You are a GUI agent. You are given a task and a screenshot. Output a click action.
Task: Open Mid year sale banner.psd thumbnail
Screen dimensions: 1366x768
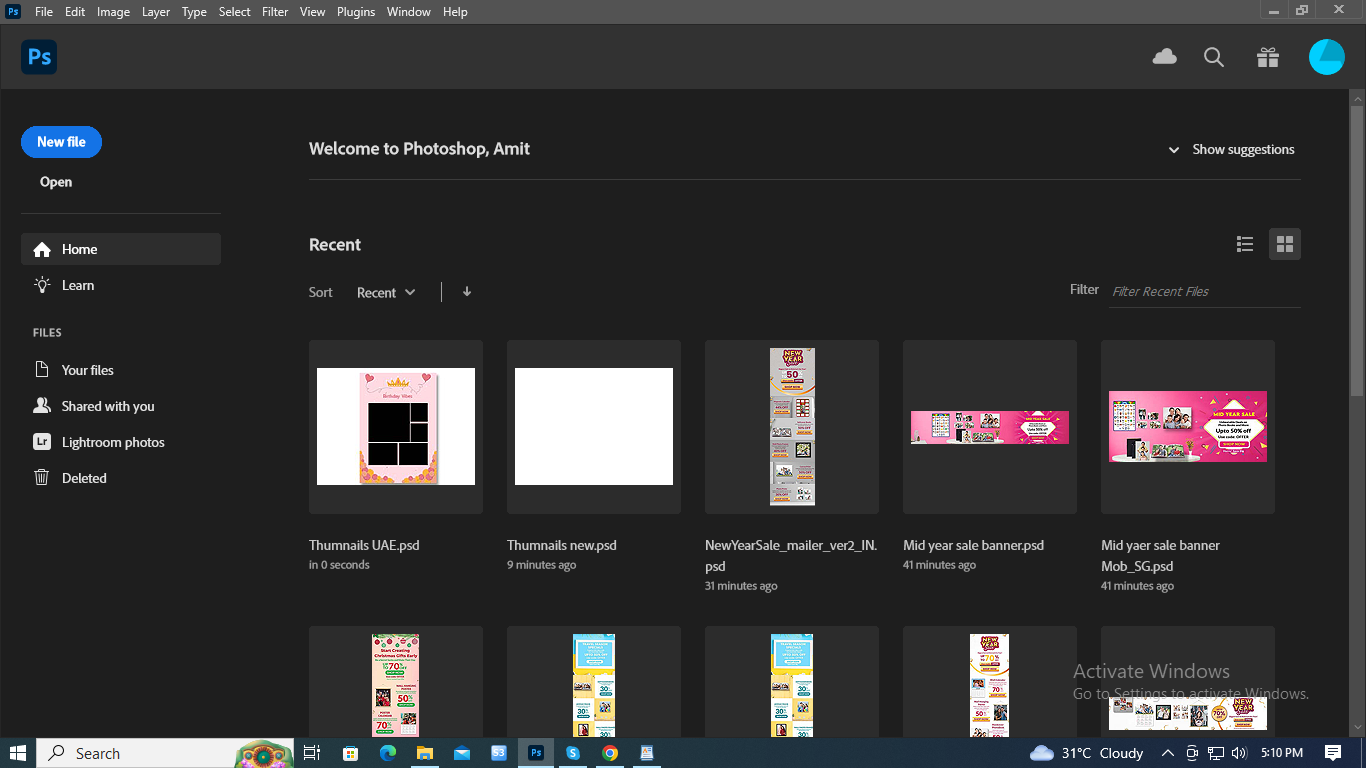(x=989, y=427)
